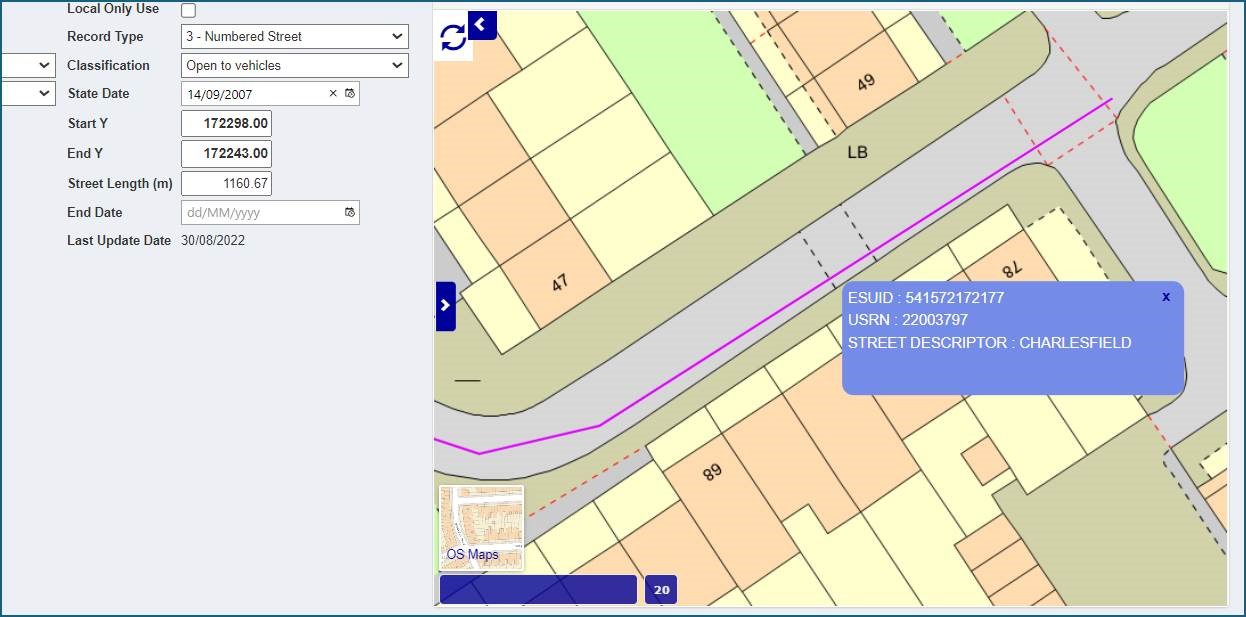Expand the side panel using the right chevron
Image resolution: width=1246 pixels, height=617 pixels.
[x=446, y=306]
